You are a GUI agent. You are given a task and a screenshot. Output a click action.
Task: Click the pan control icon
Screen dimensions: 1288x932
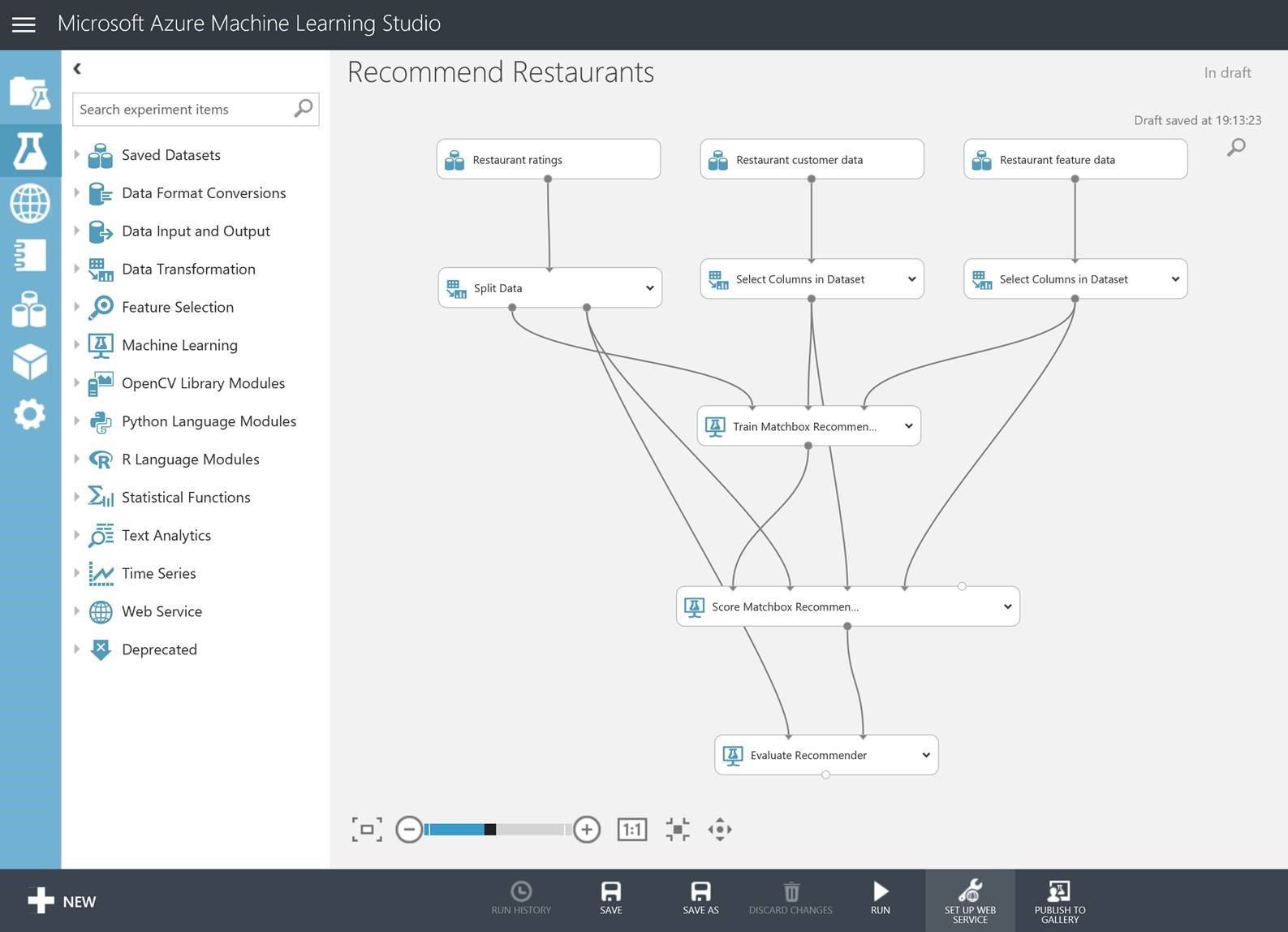tap(720, 829)
